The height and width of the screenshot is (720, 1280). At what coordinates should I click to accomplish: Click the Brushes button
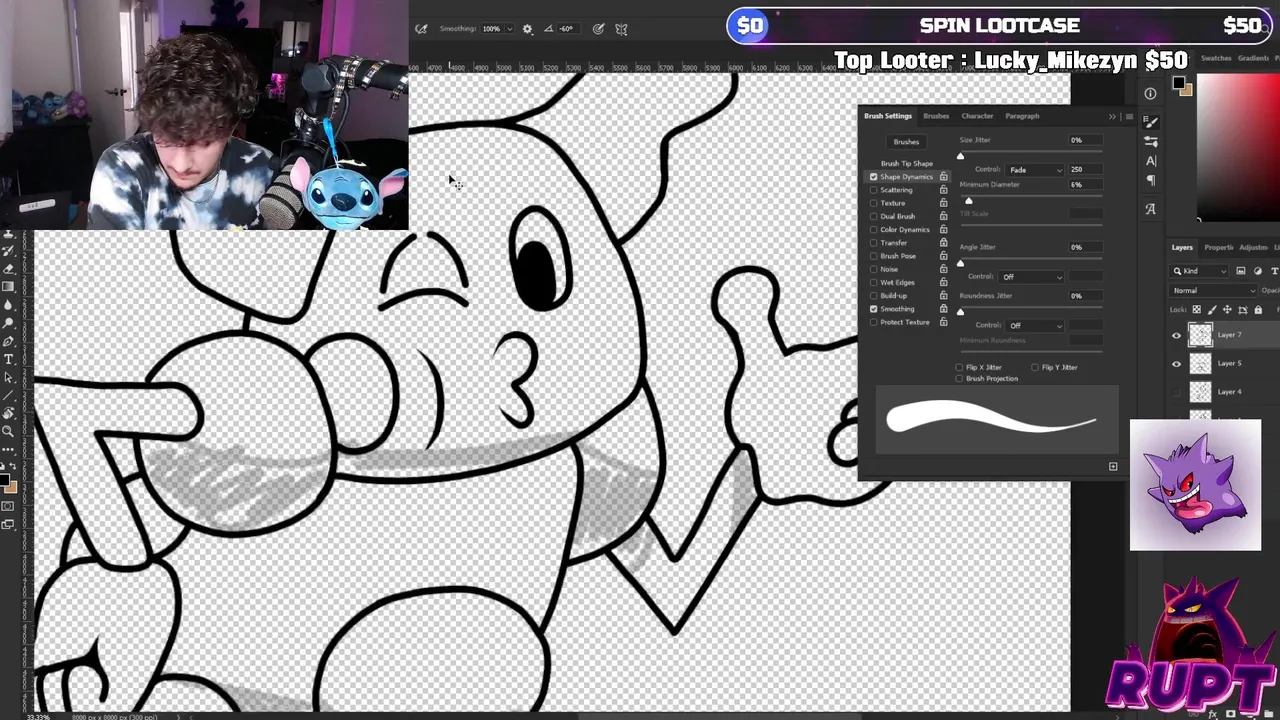coord(906,142)
